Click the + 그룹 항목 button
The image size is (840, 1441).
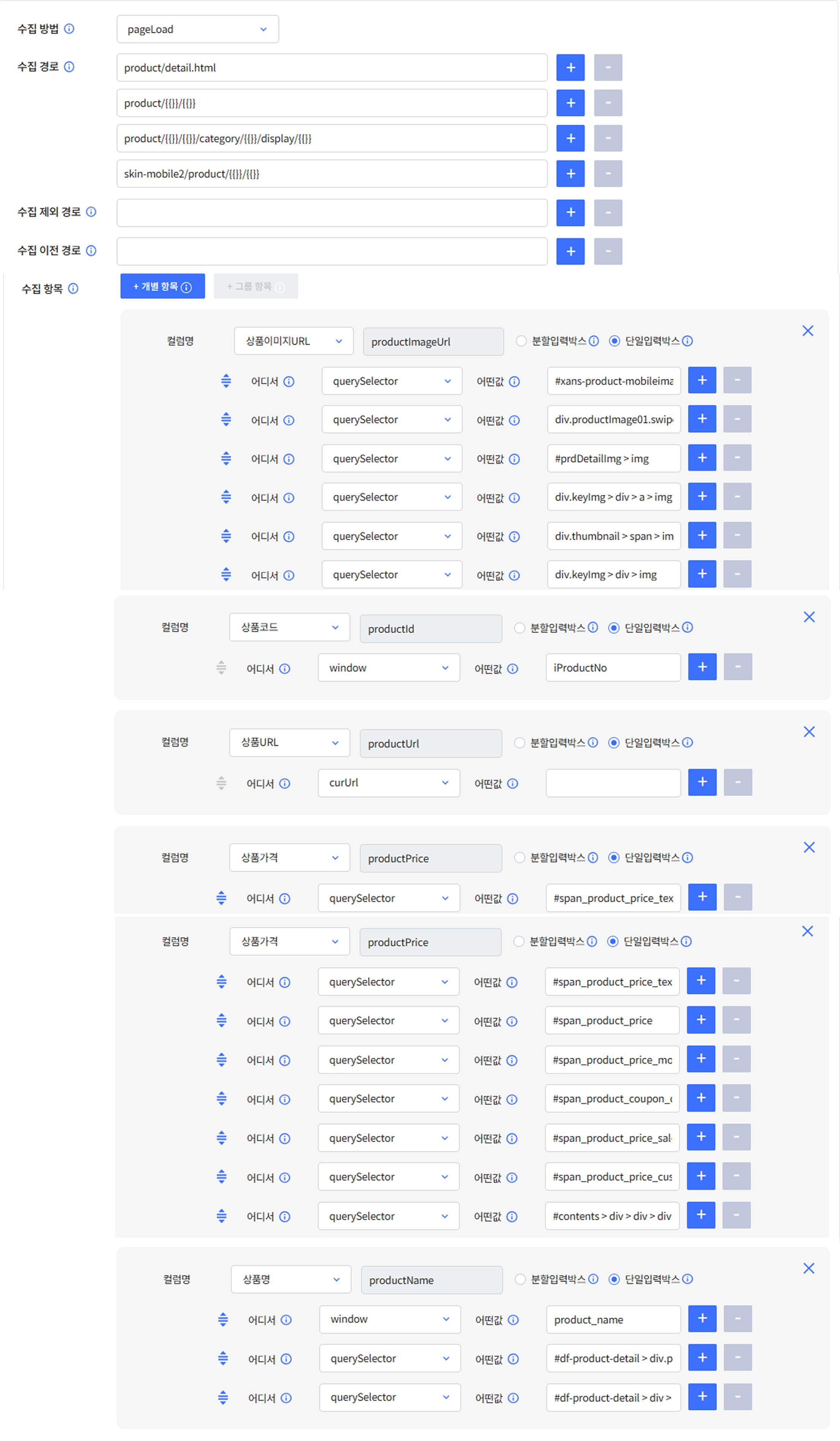(x=256, y=286)
